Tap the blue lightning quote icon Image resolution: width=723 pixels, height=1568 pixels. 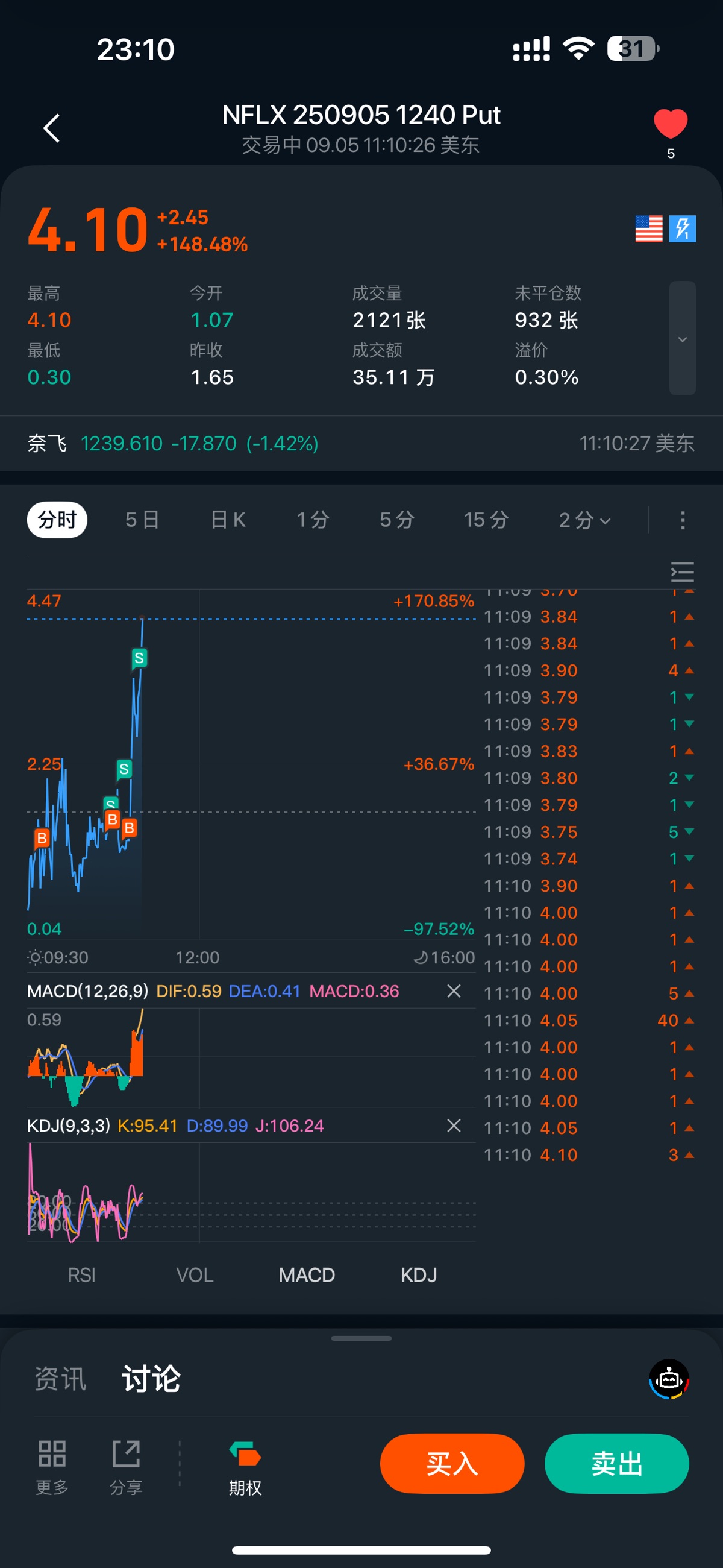pos(682,229)
